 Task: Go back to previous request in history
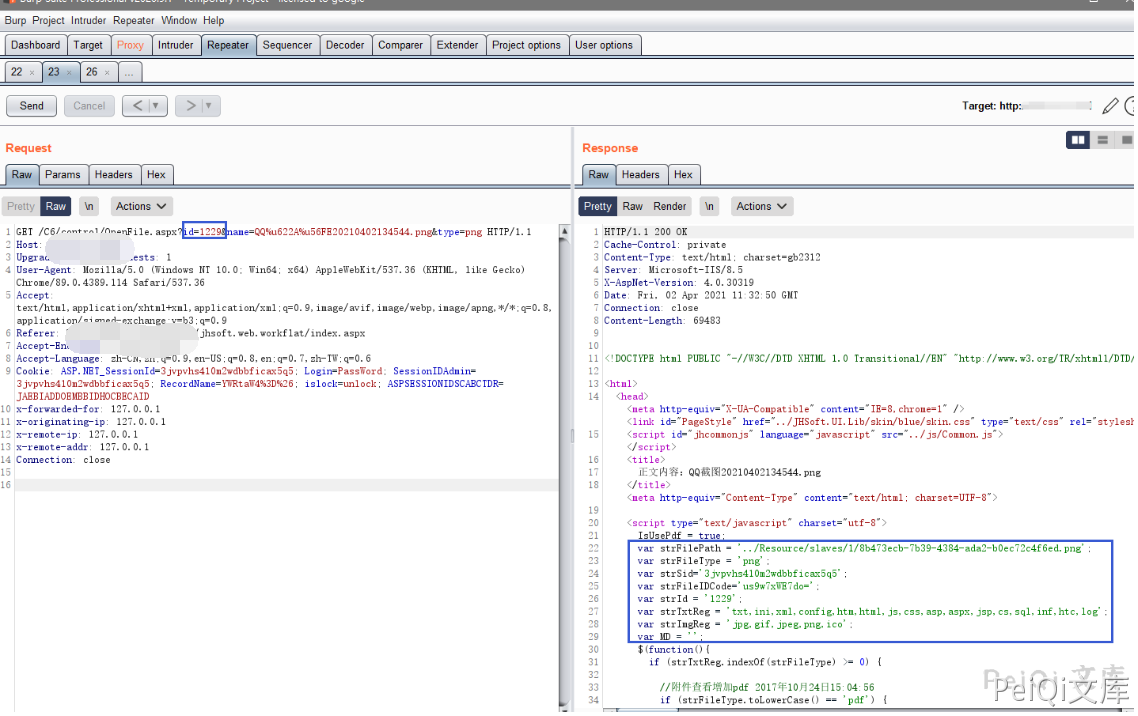(x=137, y=106)
